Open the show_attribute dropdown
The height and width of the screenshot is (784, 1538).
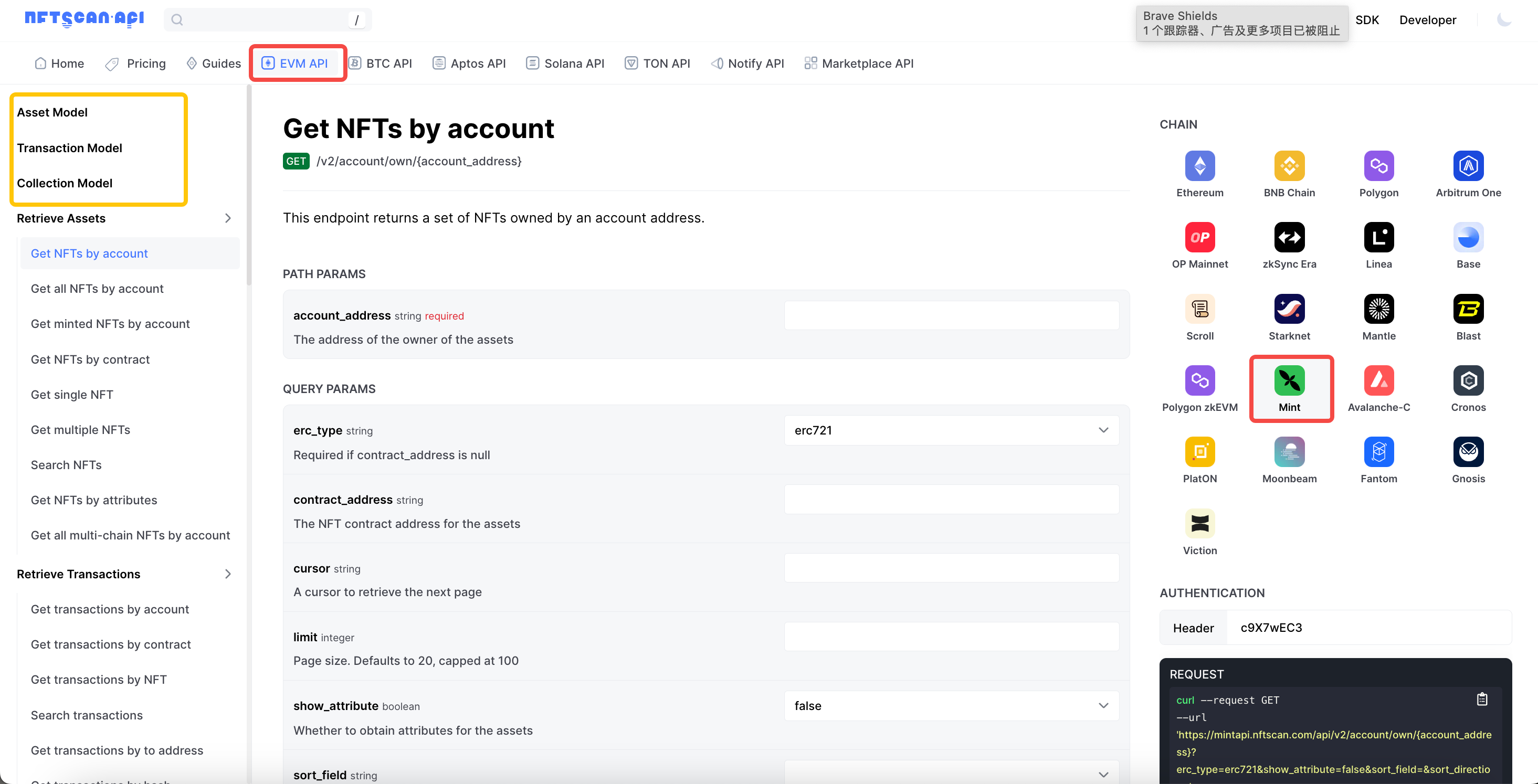click(951, 706)
